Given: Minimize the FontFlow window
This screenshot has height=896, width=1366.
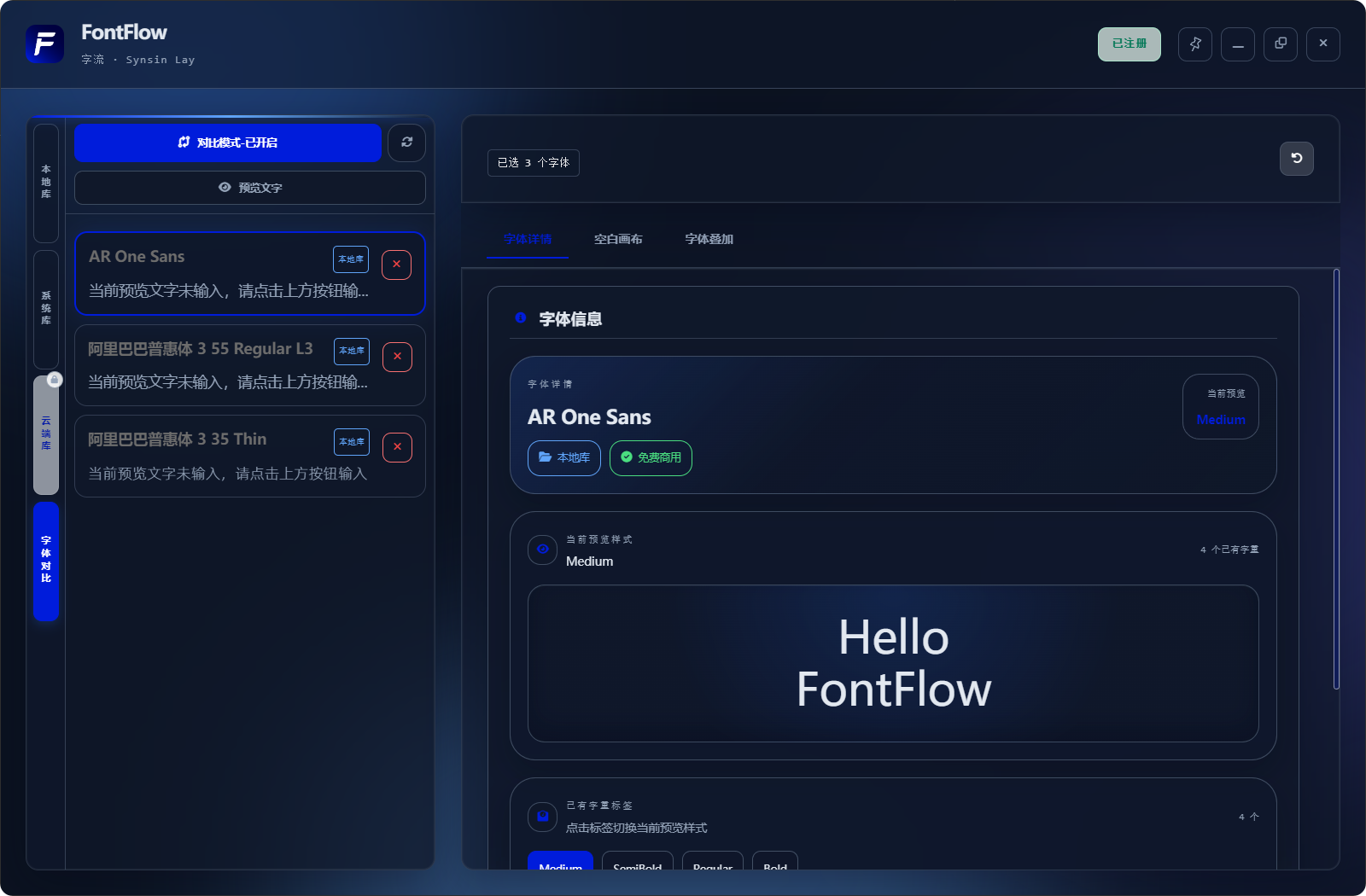Looking at the screenshot, I should [1238, 44].
